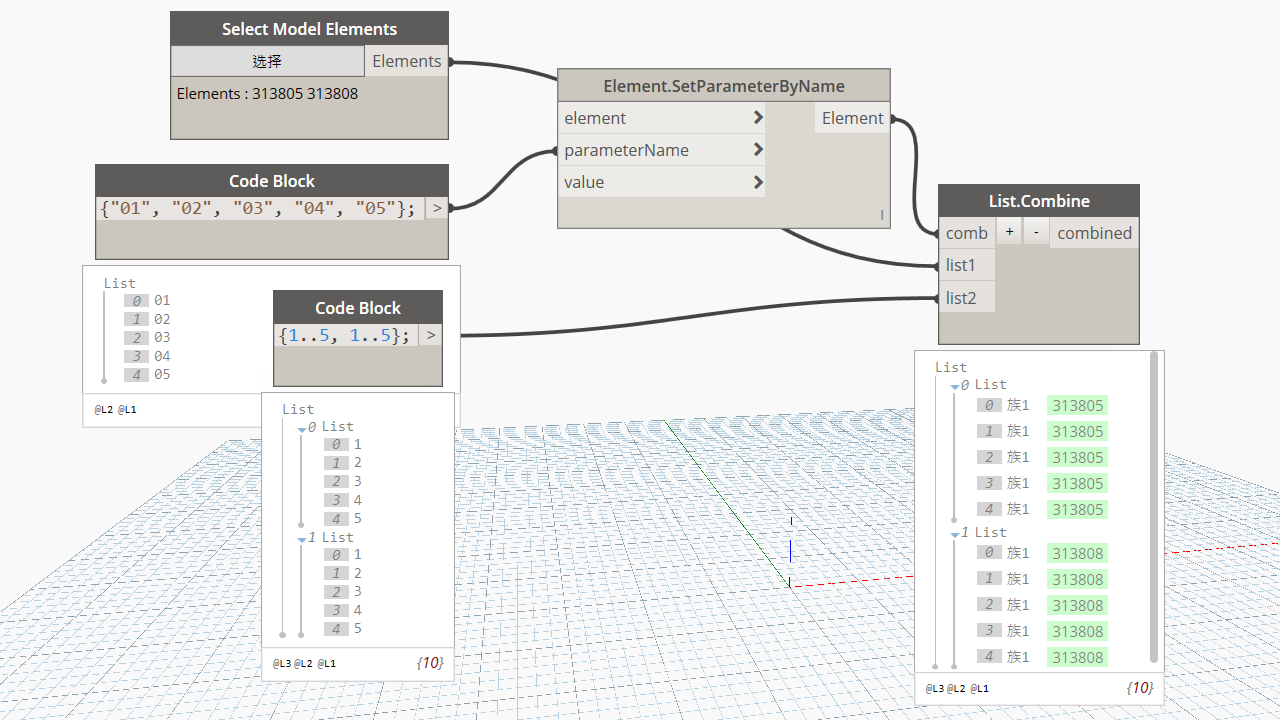Click the 313805 ID at index 0 of the first sublist

[1077, 405]
